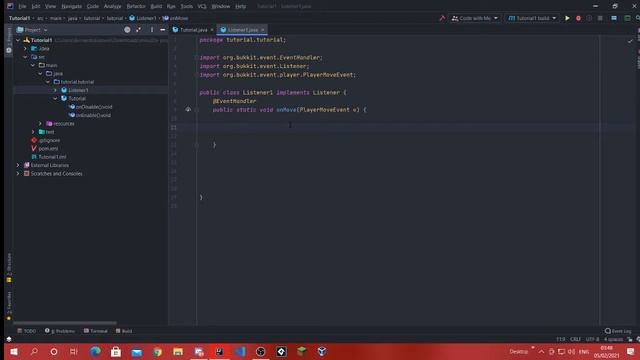Collapse the Tutorial class node
The width and height of the screenshot is (640, 360).
56,98
